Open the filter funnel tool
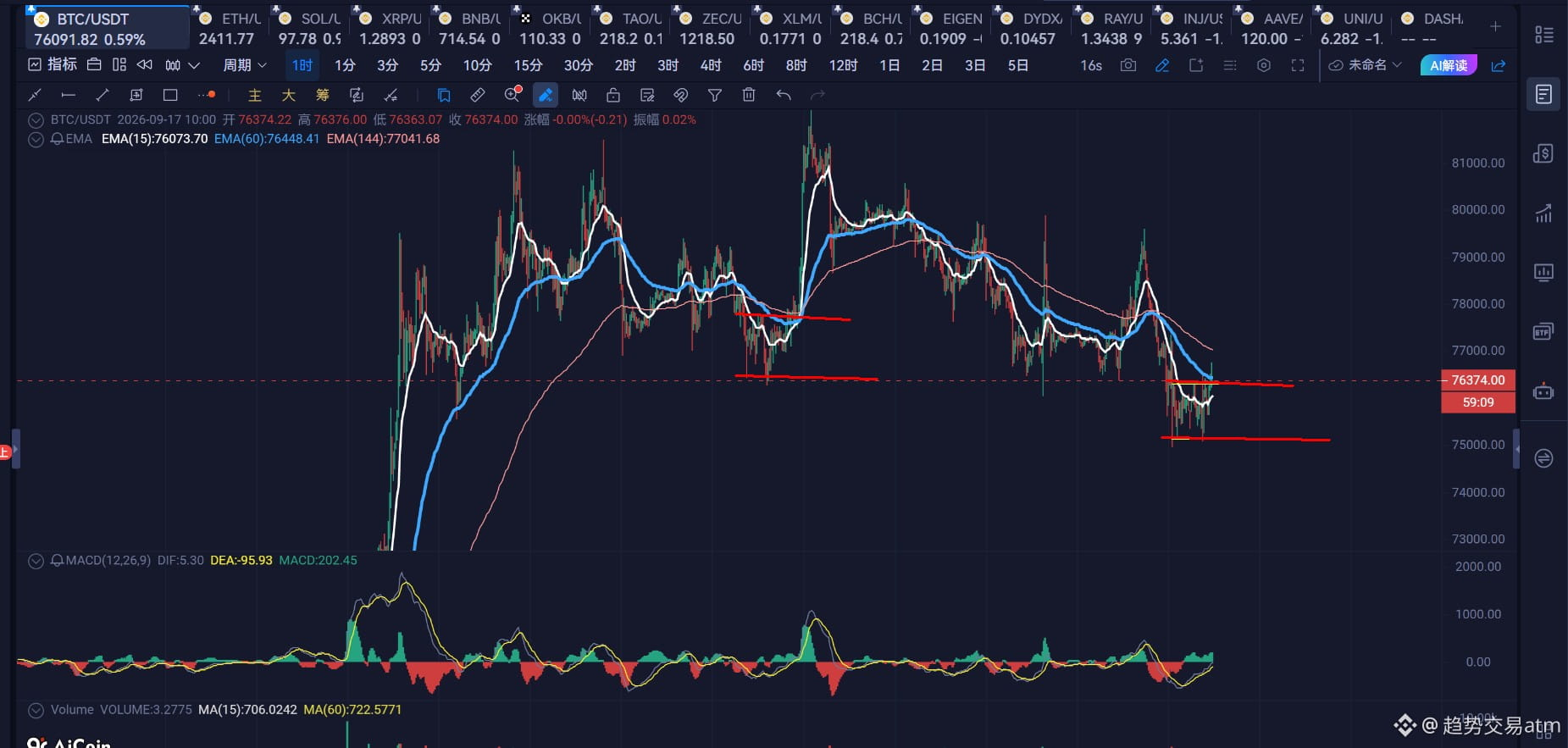Viewport: 1568px width, 748px height. pyautogui.click(x=715, y=95)
